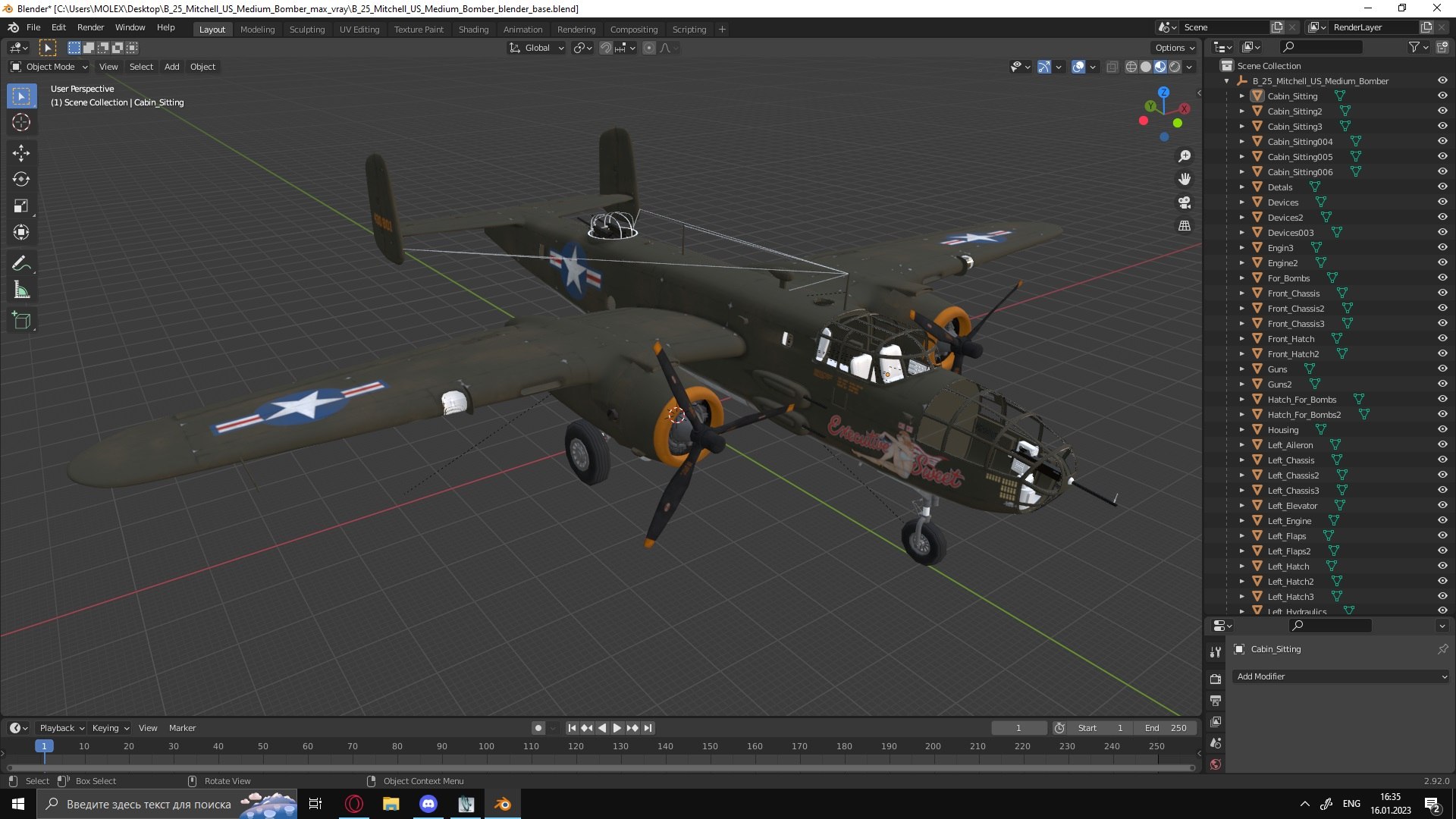The image size is (1456, 819).
Task: Select the Measure ruler tool
Action: click(21, 290)
